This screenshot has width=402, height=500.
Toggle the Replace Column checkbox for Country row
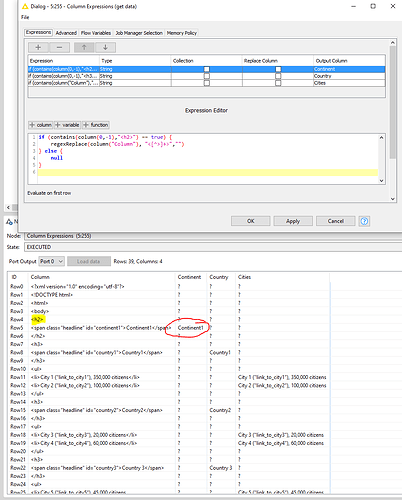(x=278, y=76)
